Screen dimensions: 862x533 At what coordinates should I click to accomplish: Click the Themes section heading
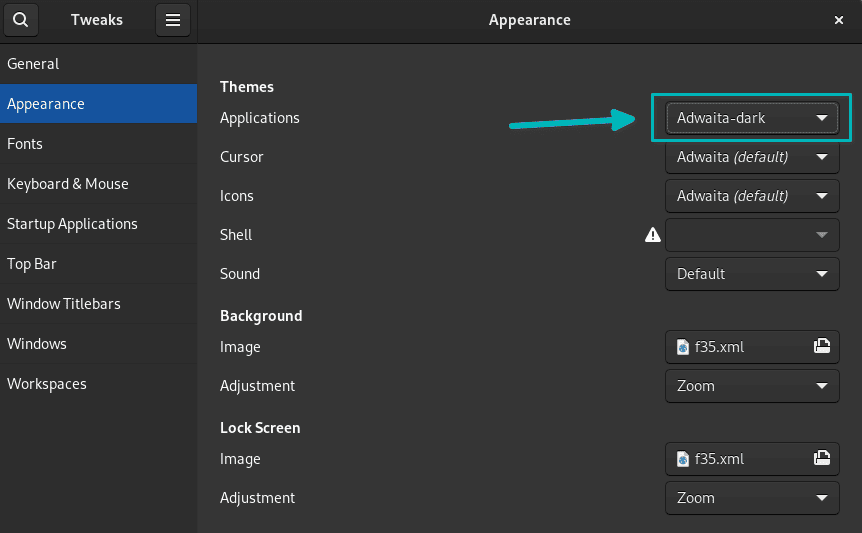pos(247,87)
